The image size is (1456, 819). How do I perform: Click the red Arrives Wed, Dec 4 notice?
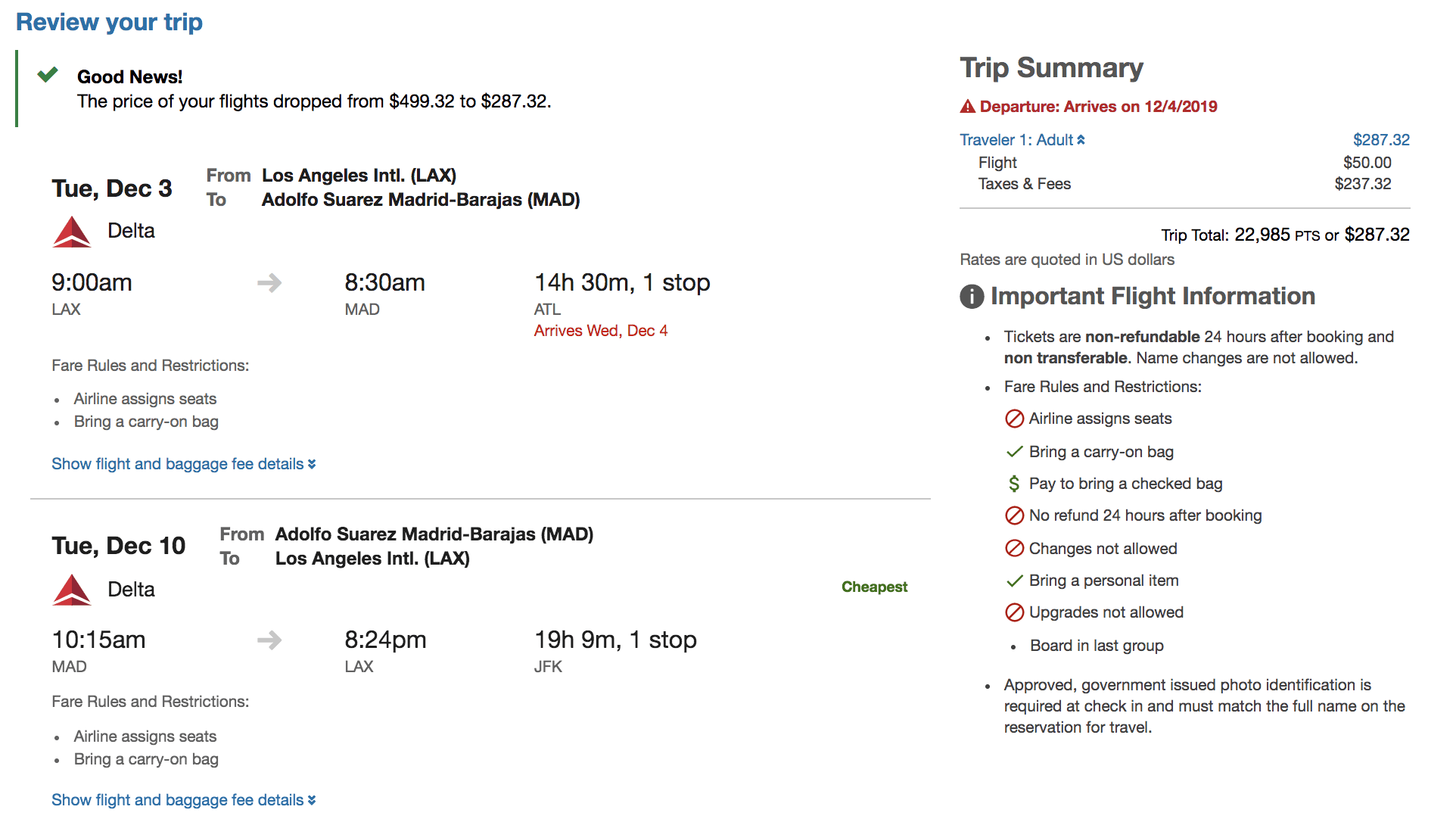[600, 331]
